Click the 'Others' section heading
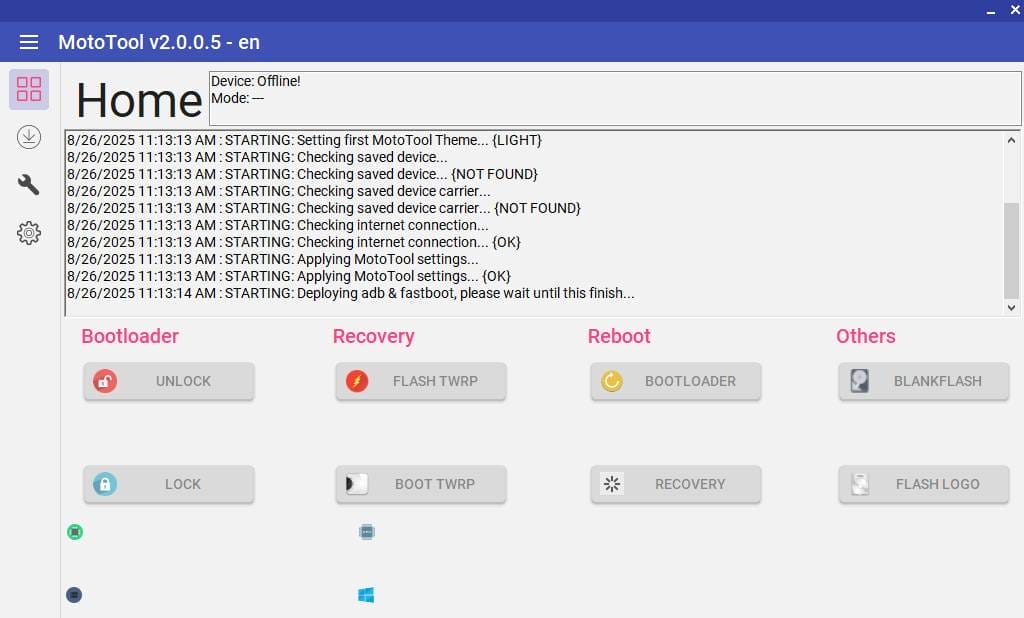 (x=866, y=336)
